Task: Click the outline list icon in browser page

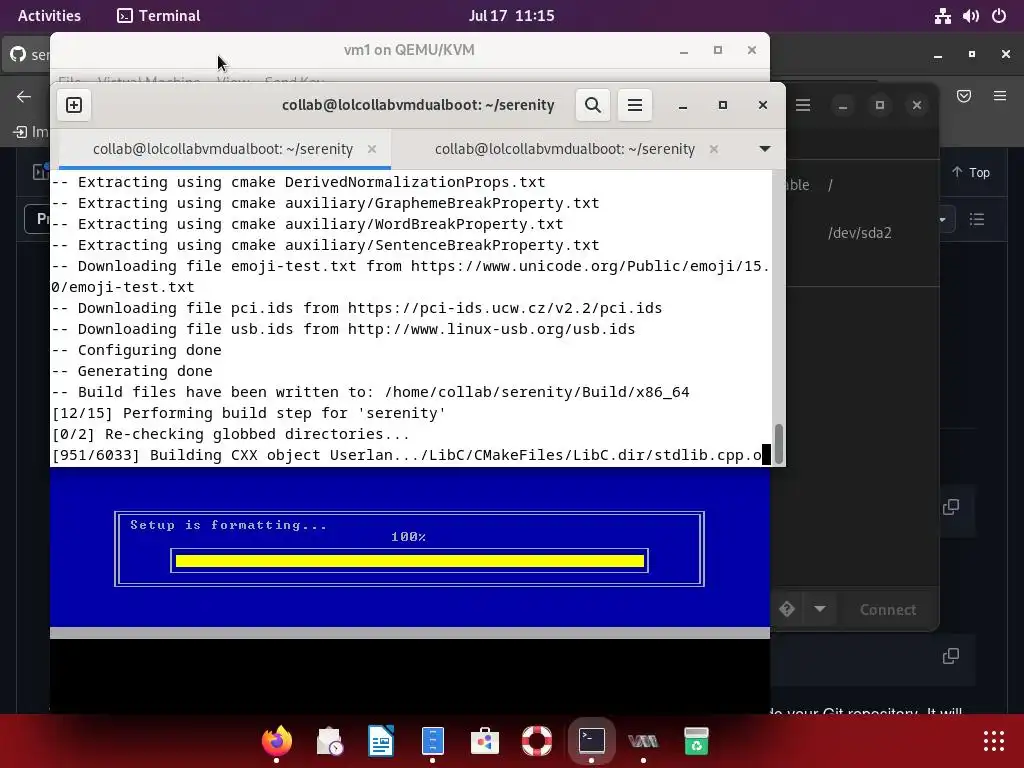Action: 977,219
